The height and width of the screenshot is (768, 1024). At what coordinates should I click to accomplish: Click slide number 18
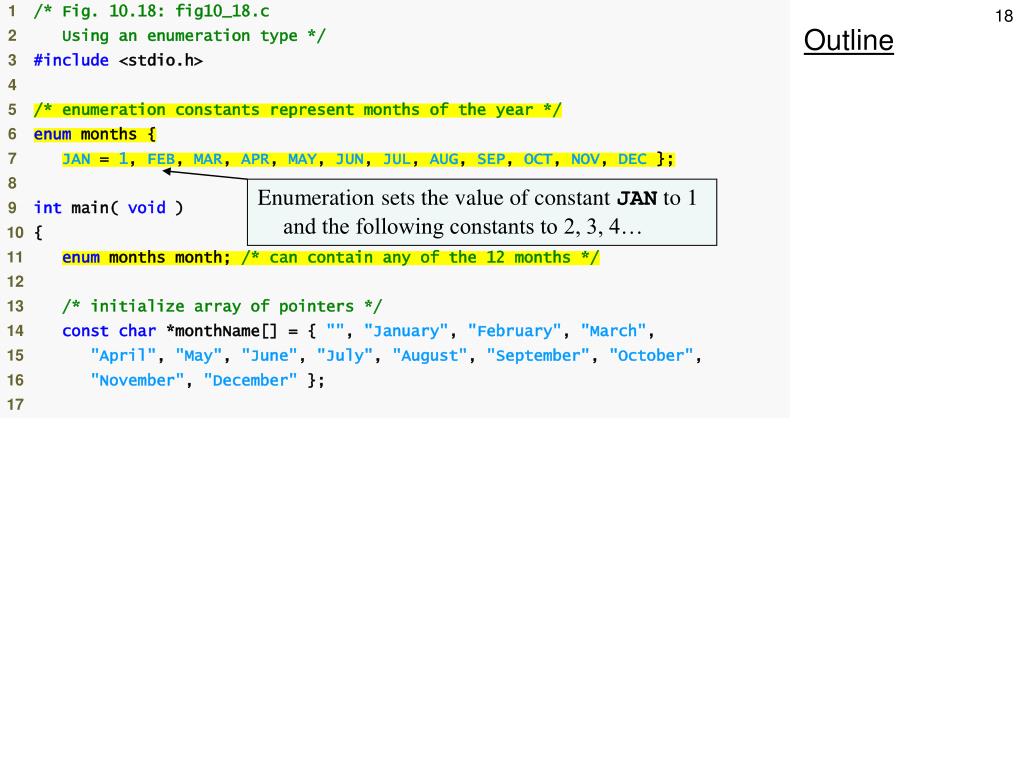[1004, 16]
